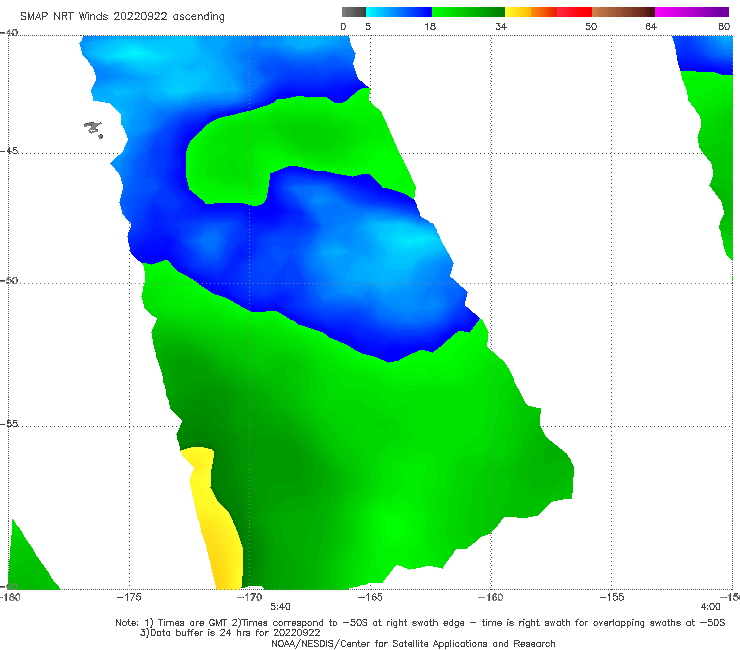This screenshot has height=650, width=740.
Task: Click the longitude label "-180"
Action: click(x=10, y=597)
